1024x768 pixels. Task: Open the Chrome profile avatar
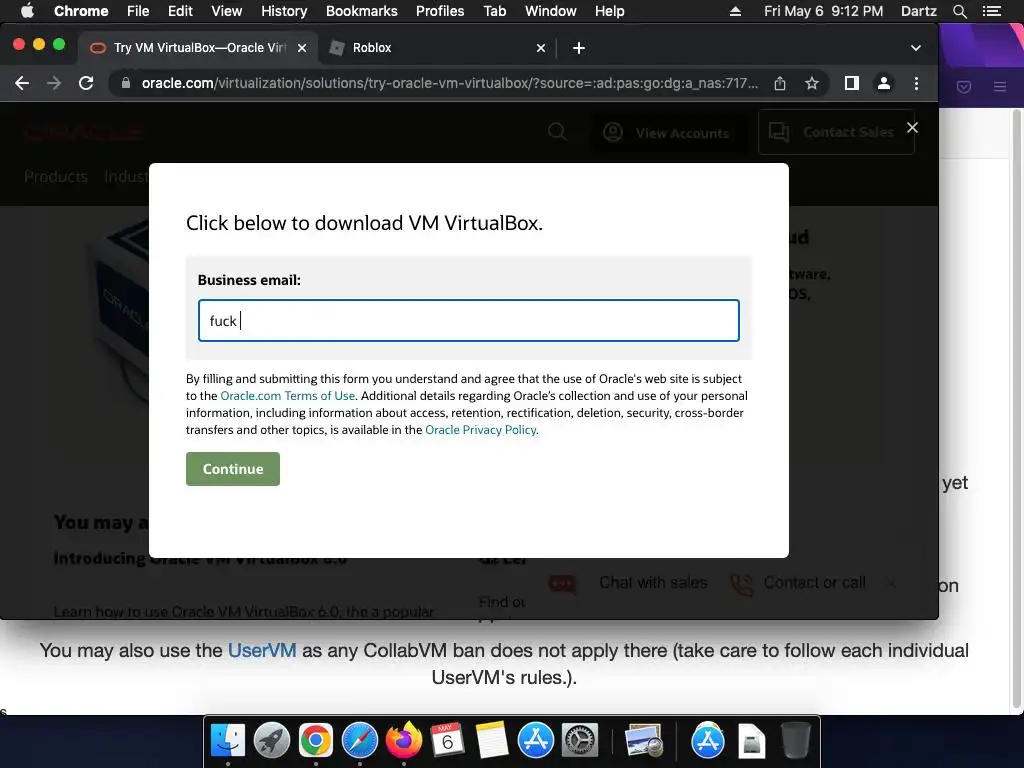[884, 83]
